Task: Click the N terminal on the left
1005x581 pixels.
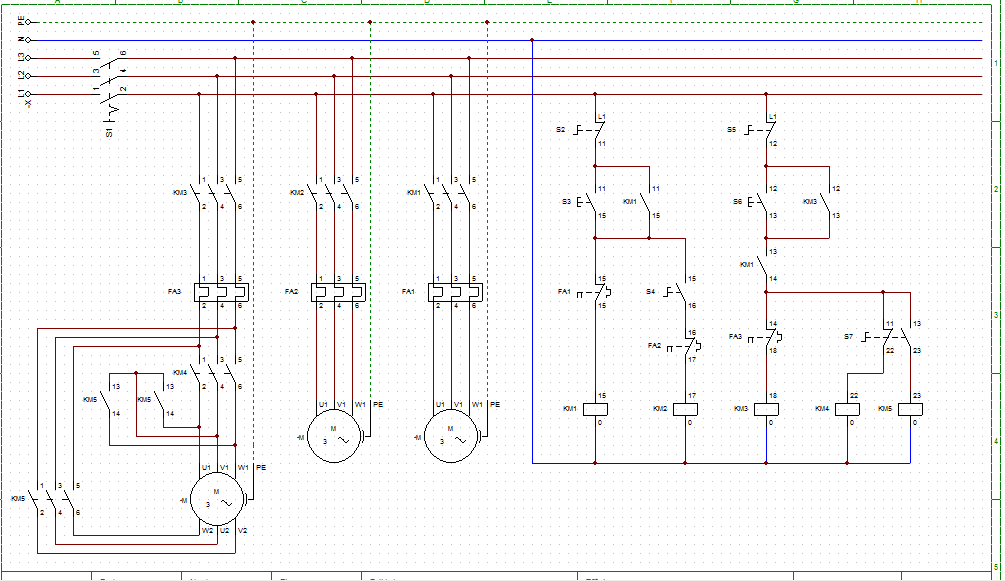Action: [x=27, y=40]
